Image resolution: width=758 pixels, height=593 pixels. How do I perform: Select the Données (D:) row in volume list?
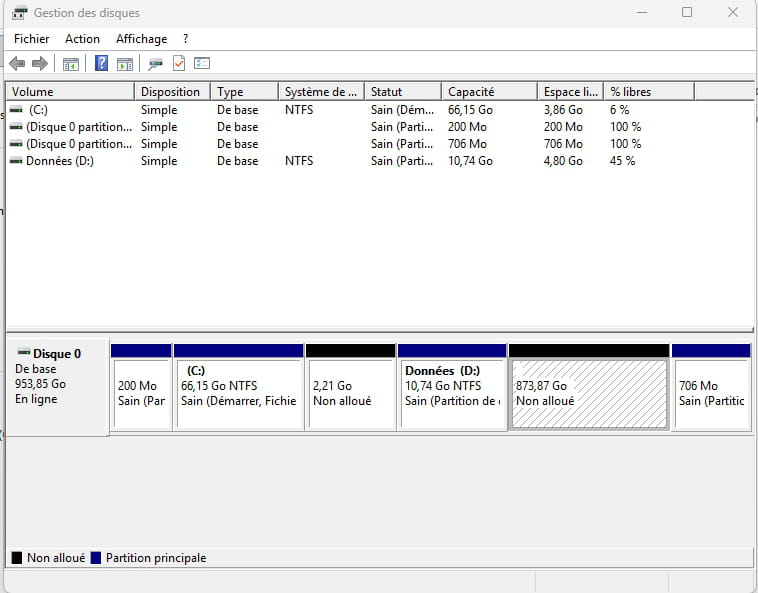(x=60, y=161)
